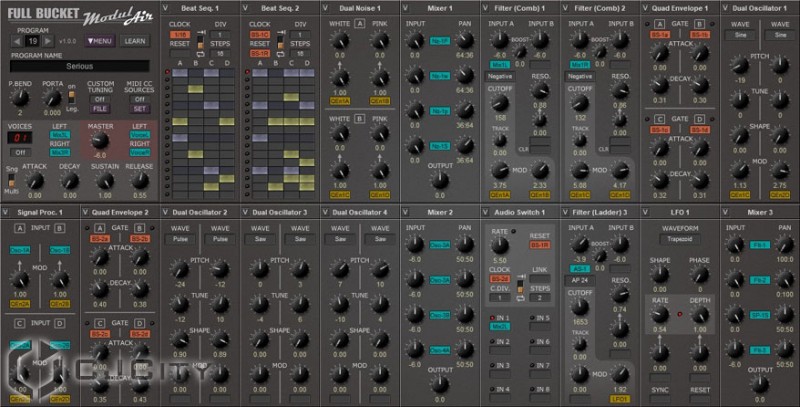
Task: Click the program number 19 display
Action: click(x=33, y=41)
